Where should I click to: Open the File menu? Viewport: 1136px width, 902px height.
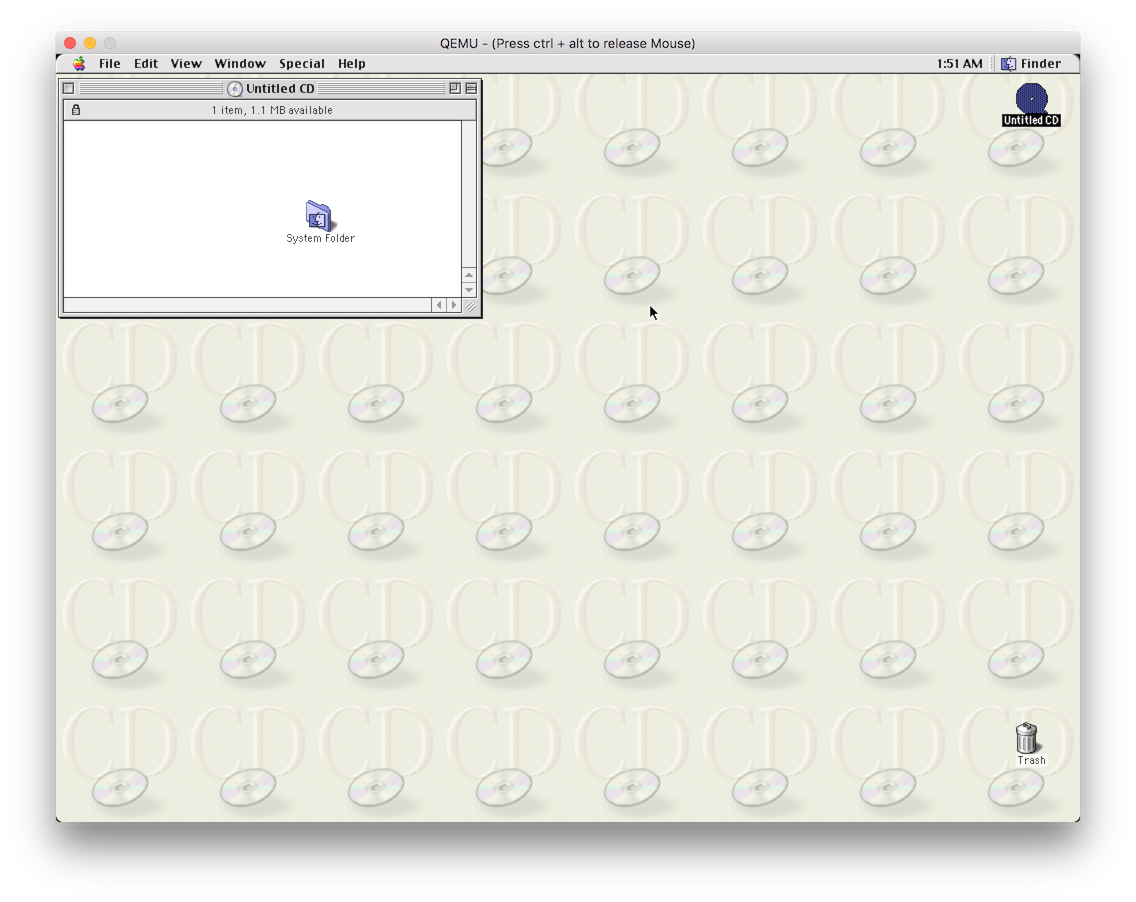click(109, 64)
